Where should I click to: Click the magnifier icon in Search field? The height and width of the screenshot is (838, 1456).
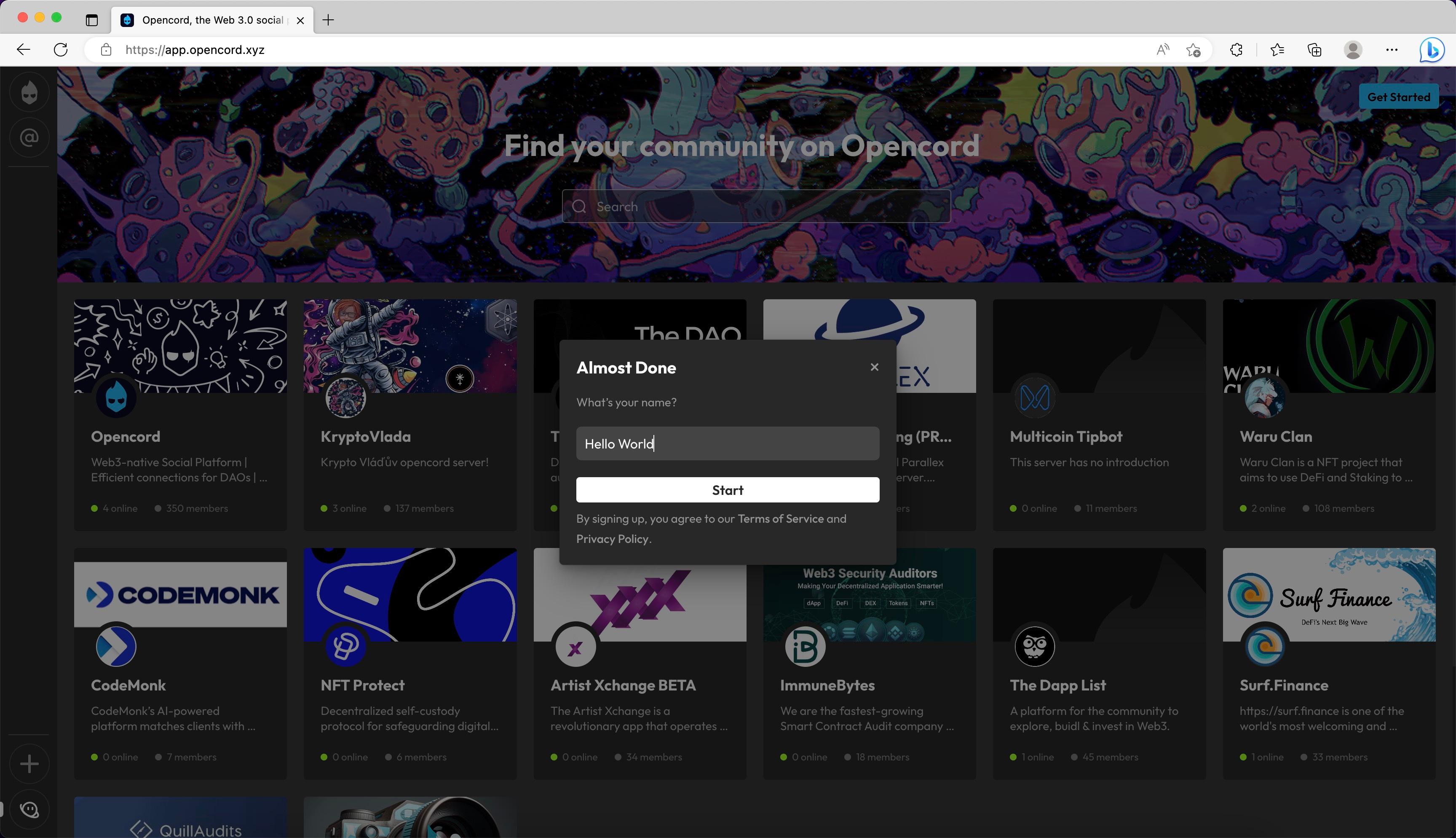coord(579,207)
